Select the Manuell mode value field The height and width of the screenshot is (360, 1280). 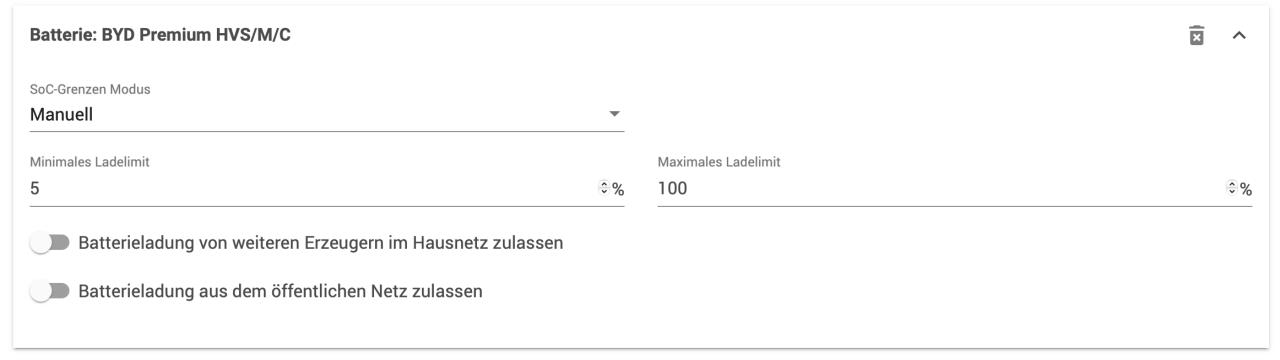(x=327, y=114)
